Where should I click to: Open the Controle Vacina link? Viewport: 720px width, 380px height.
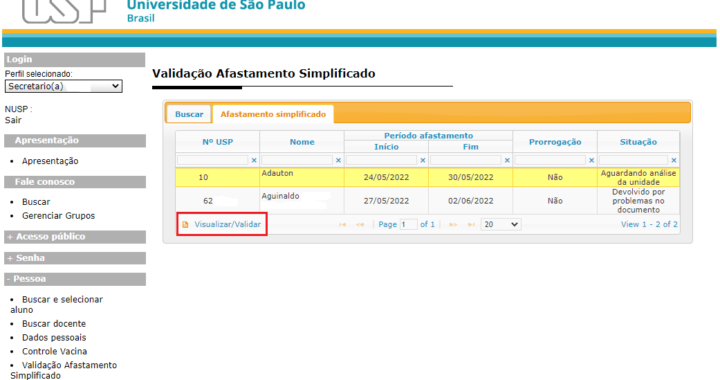click(54, 351)
